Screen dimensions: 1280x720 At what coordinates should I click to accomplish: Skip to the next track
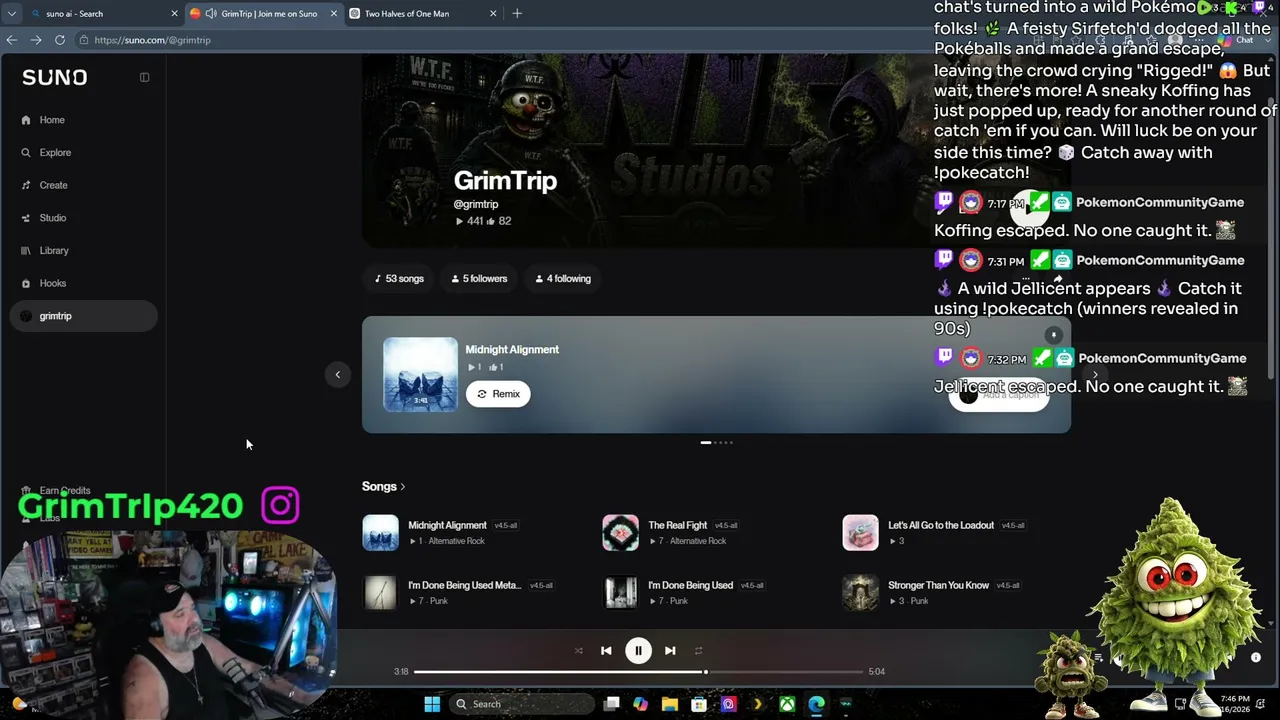[x=670, y=651]
